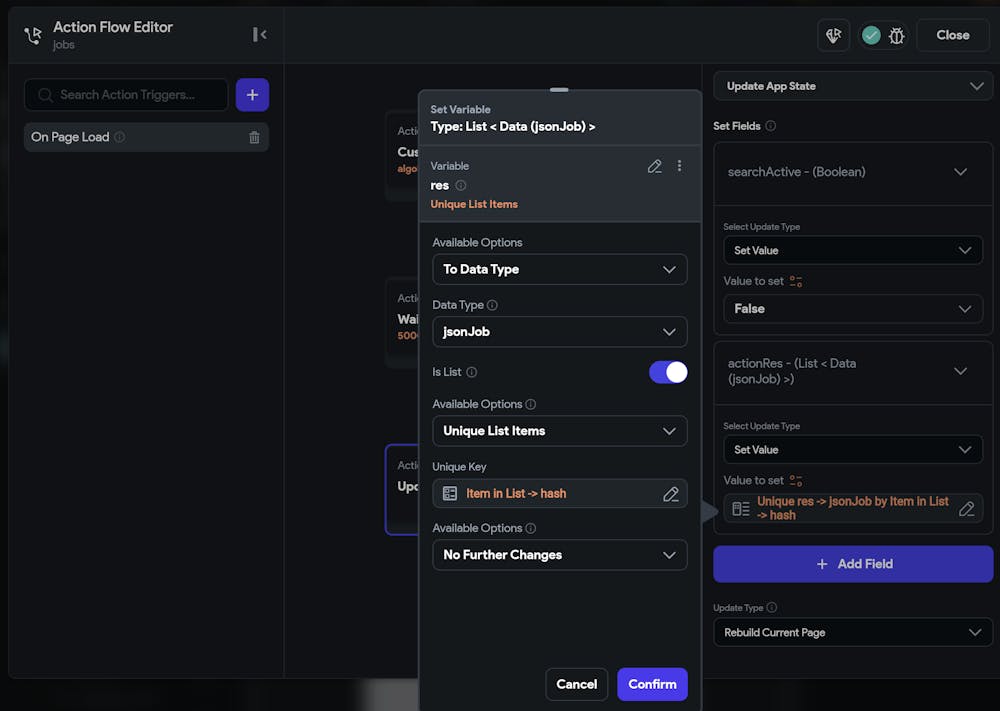Image resolution: width=1000 pixels, height=711 pixels.
Task: Collapse the action triggers side panel
Action: 259,34
